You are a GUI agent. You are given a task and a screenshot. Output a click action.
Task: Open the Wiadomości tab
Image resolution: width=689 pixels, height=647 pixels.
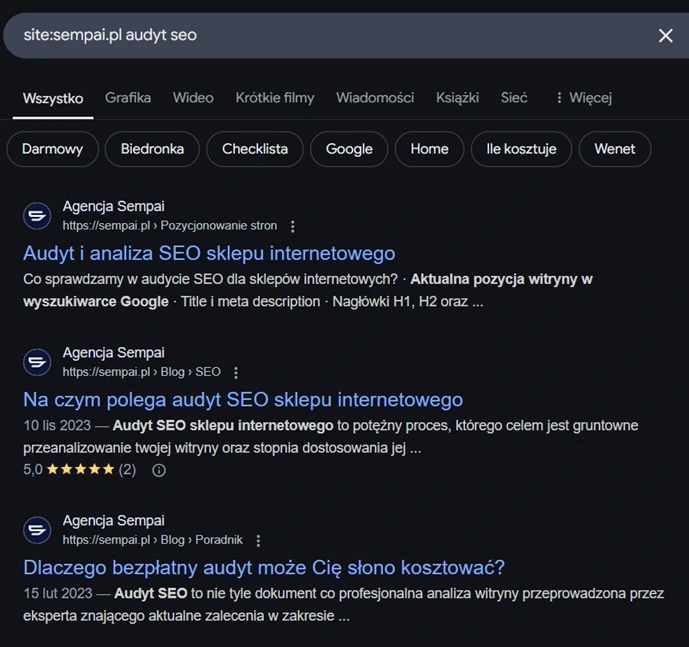[375, 98]
